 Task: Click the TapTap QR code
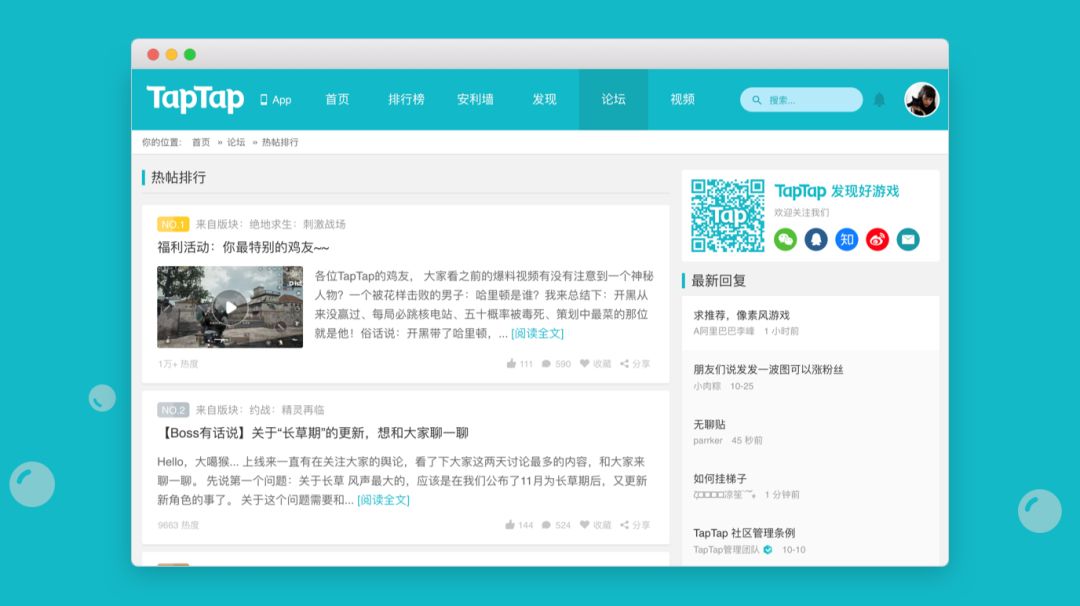pos(728,216)
